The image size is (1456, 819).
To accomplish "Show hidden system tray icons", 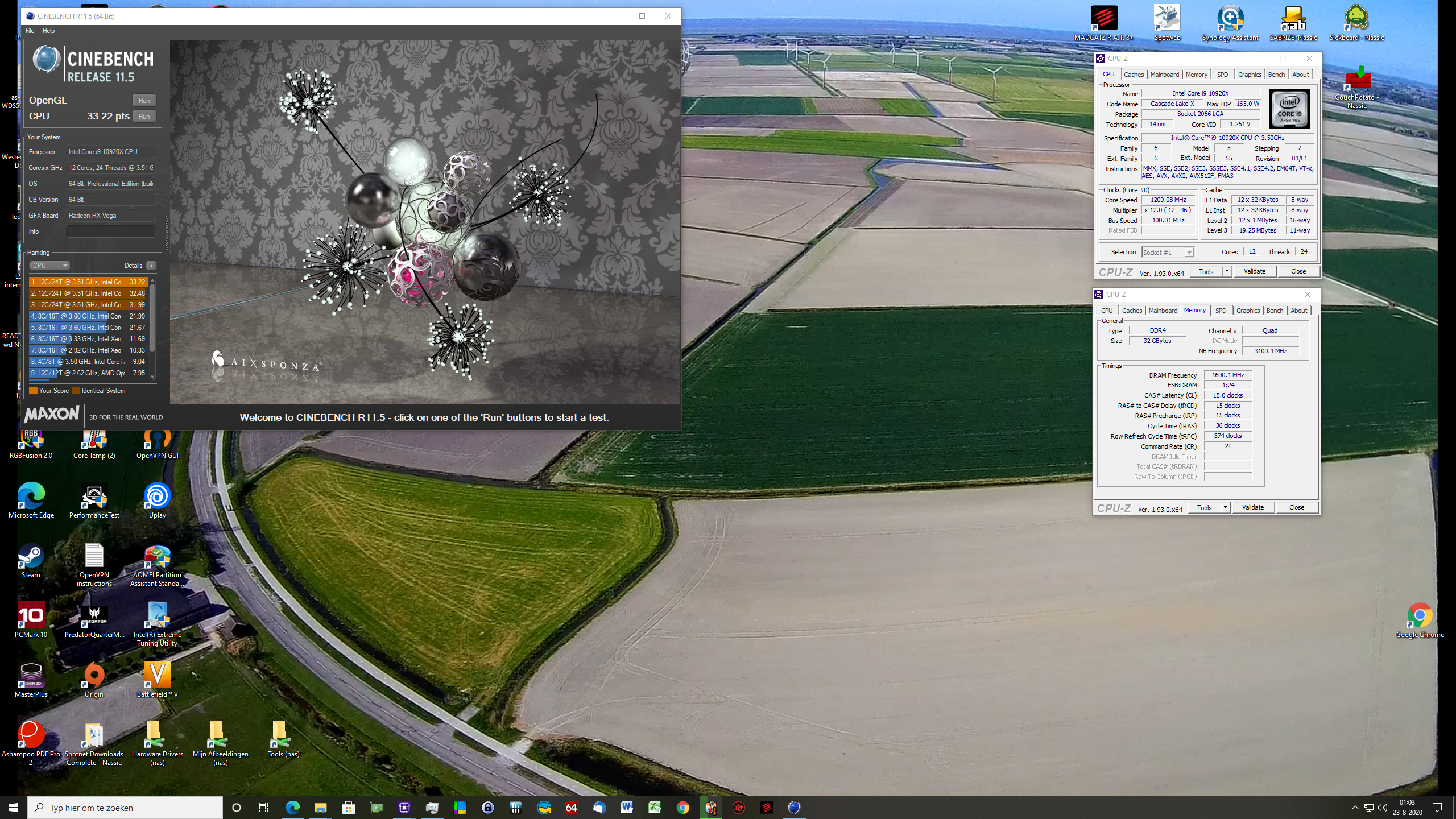I will (1355, 808).
